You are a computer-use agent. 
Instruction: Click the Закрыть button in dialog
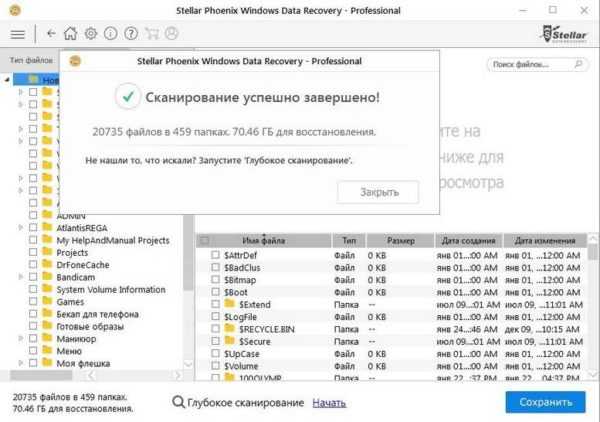[378, 192]
